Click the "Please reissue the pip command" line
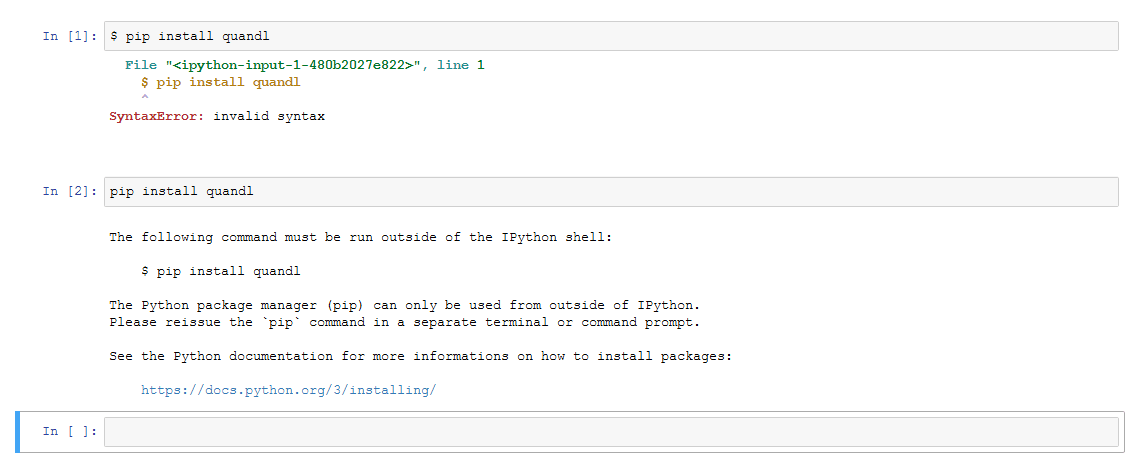The width and height of the screenshot is (1140, 468). click(x=404, y=323)
